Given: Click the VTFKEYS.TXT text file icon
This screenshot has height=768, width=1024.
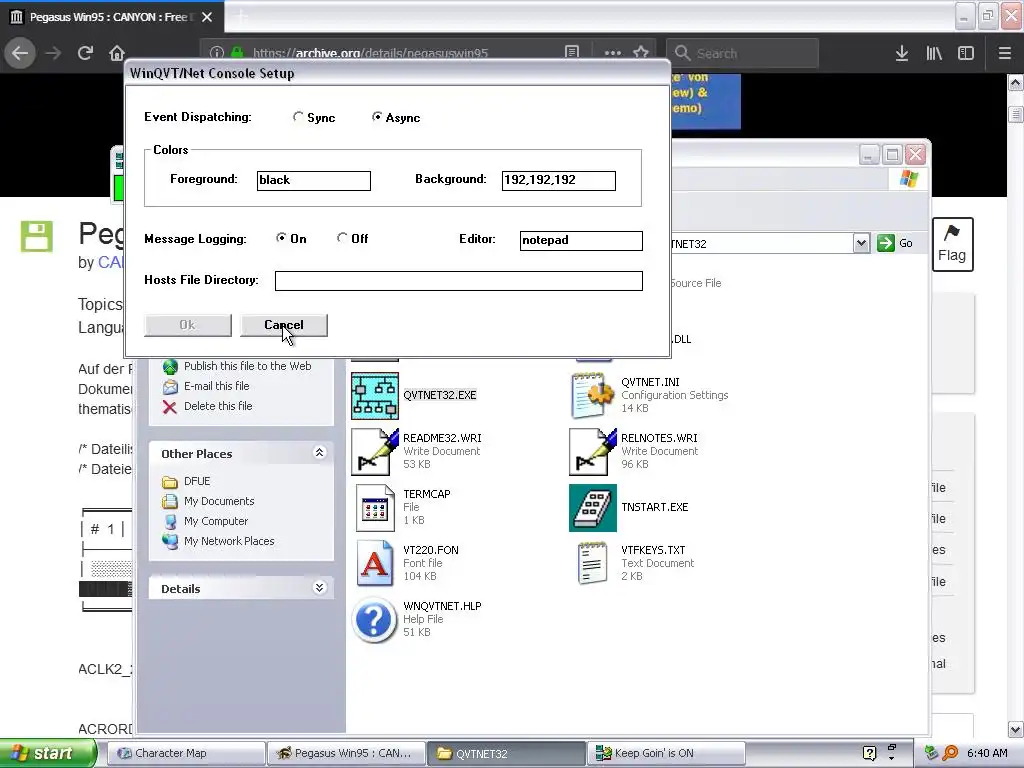Looking at the screenshot, I should [593, 563].
